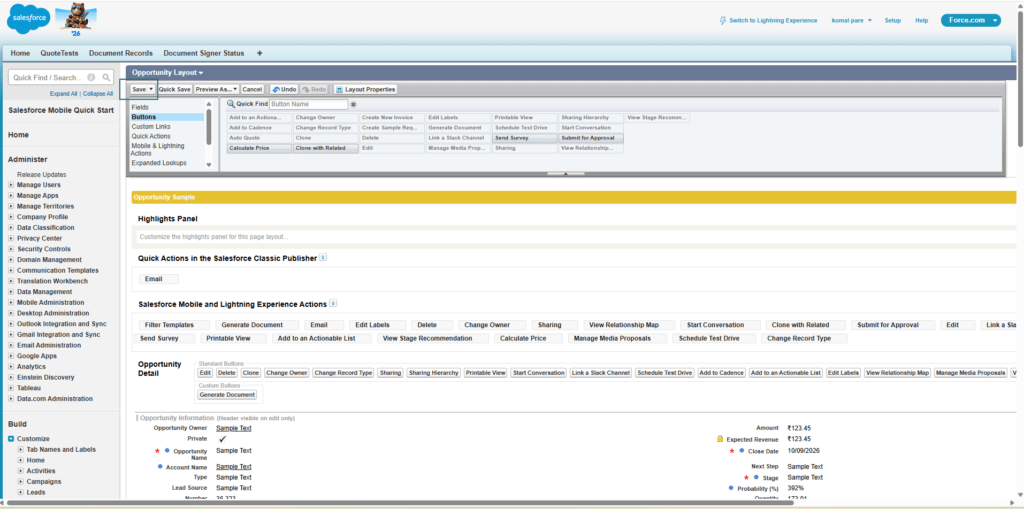Image resolution: width=1024 pixels, height=509 pixels.
Task: Click the Release Updates sidebar link
Action: pos(41,174)
